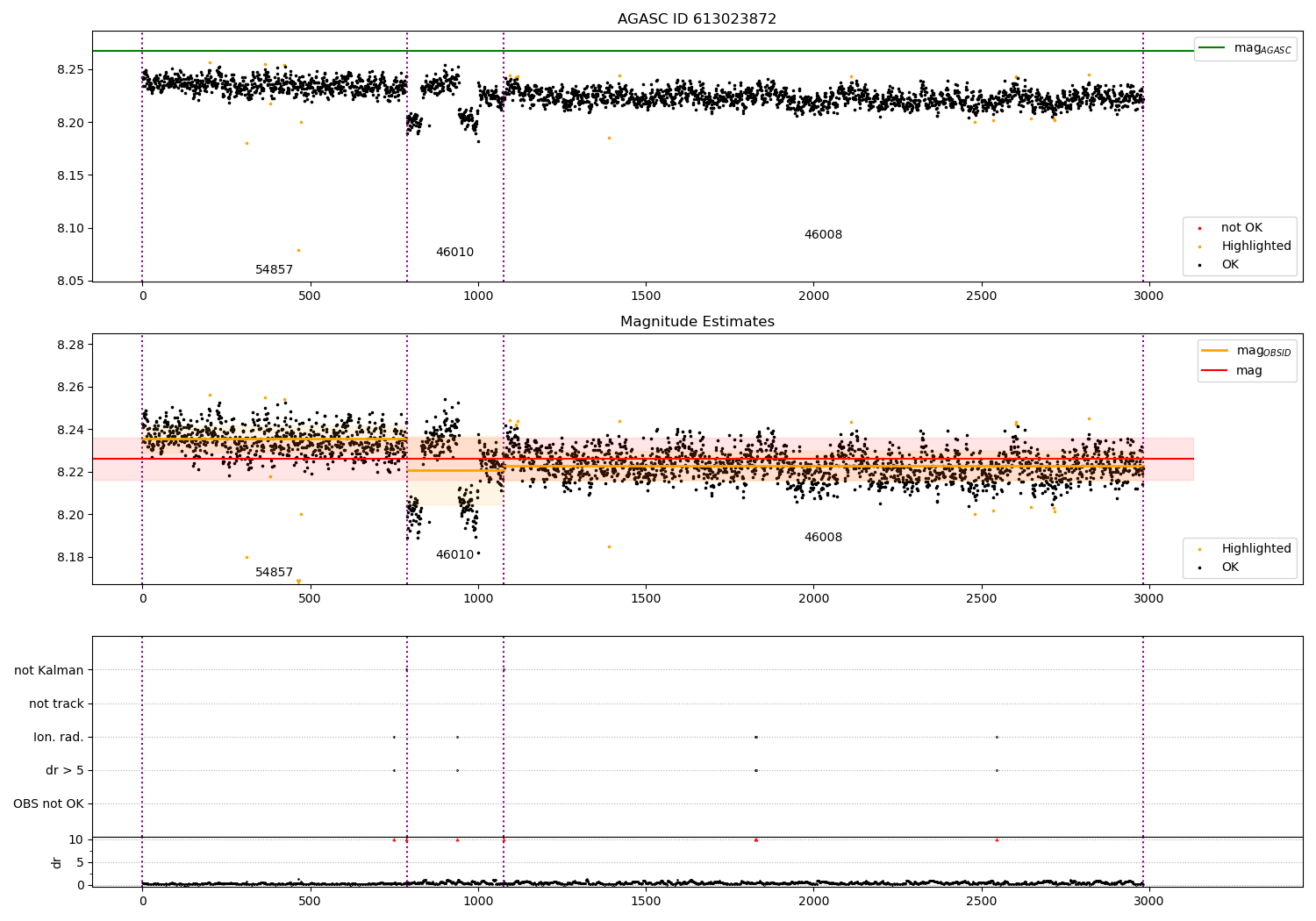The image size is (1316, 921).
Task: Click the 'not Kalman' axis label
Action: [x=49, y=671]
